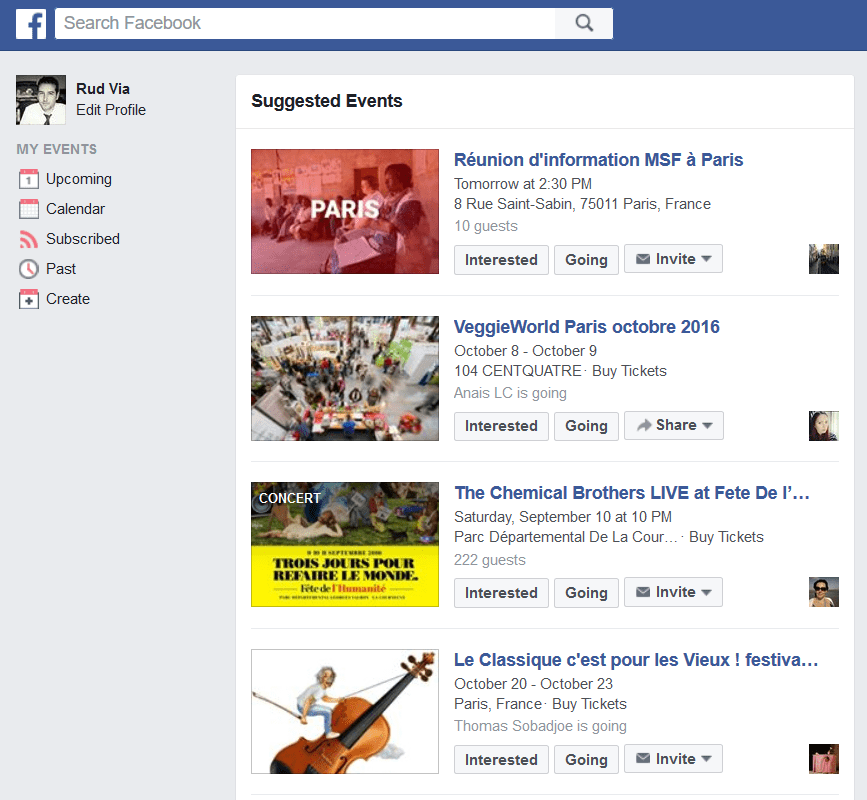Open The Chemical Brothers LIVE event
The height and width of the screenshot is (800, 867).
coord(632,493)
